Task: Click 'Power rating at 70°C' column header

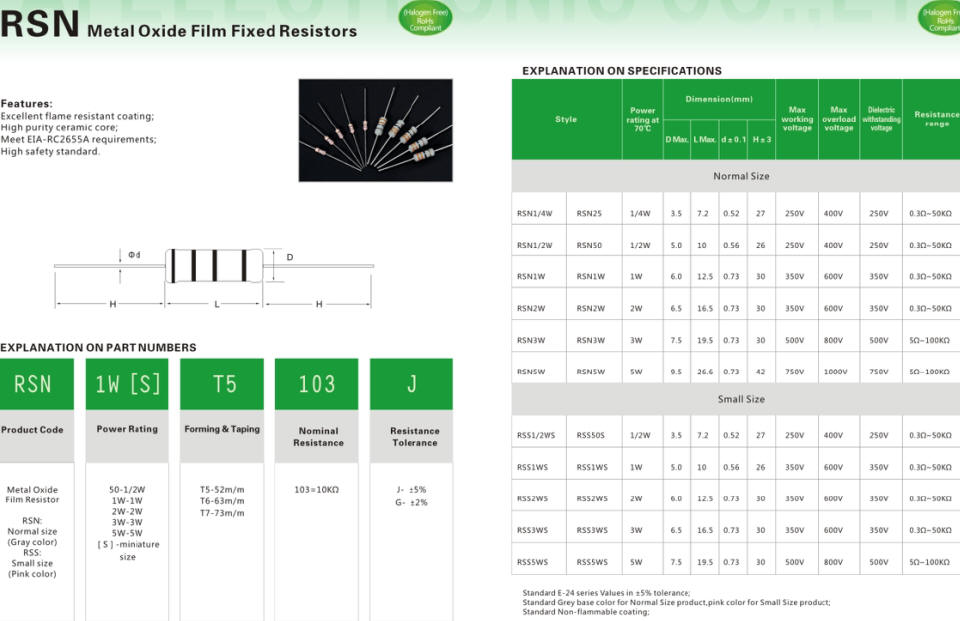Action: coord(642,119)
